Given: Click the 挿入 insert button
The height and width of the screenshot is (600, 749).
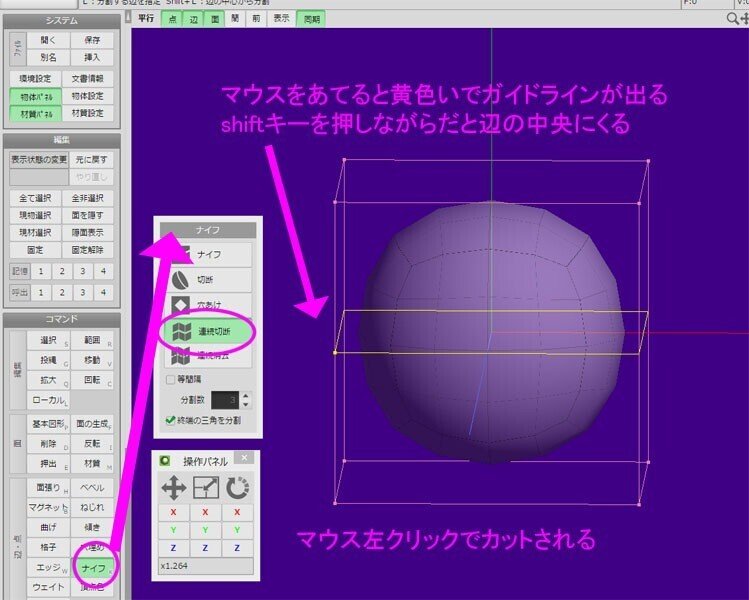Looking at the screenshot, I should coord(92,58).
